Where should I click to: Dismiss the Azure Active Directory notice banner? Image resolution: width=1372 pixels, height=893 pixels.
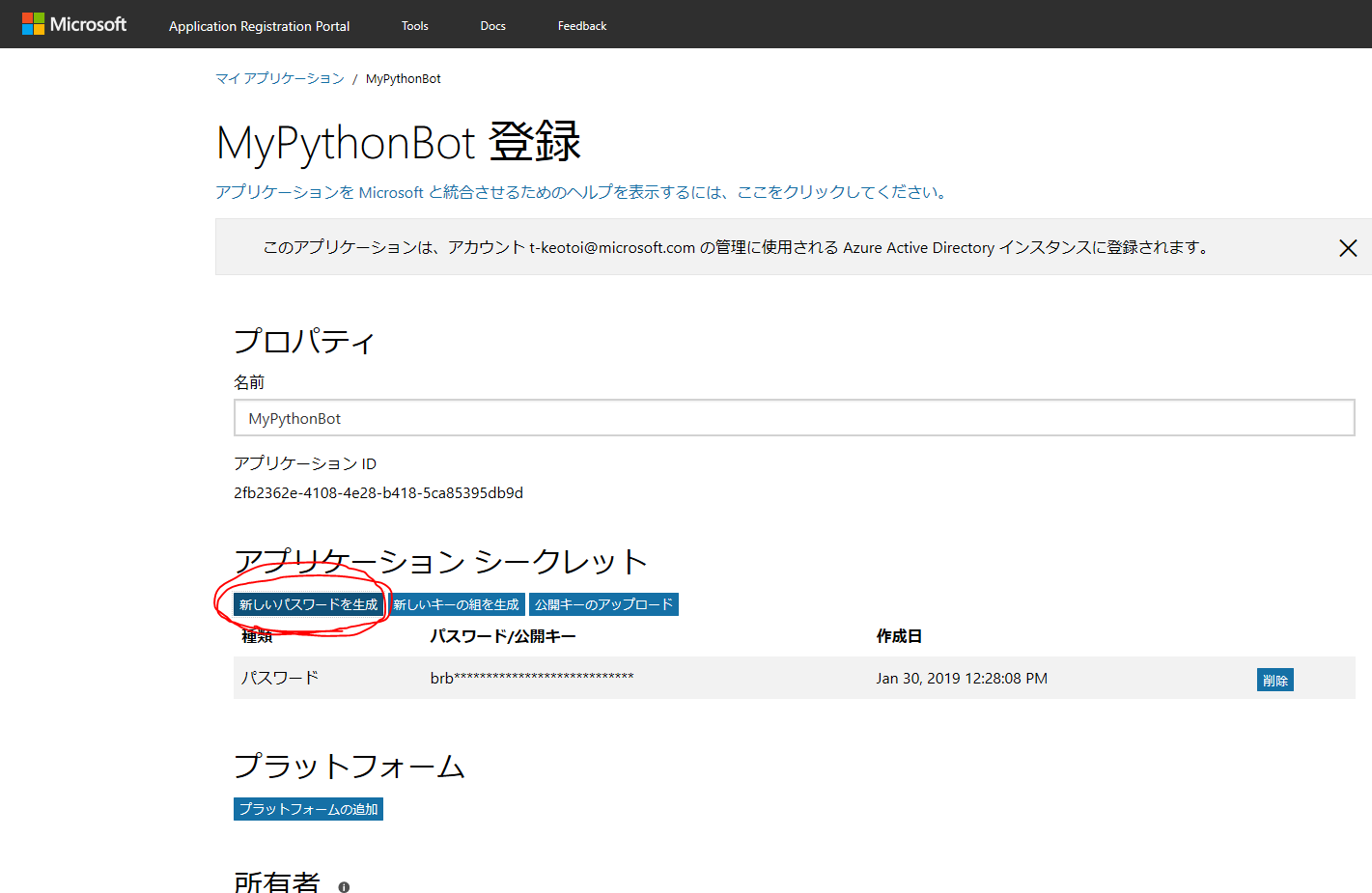[1348, 248]
